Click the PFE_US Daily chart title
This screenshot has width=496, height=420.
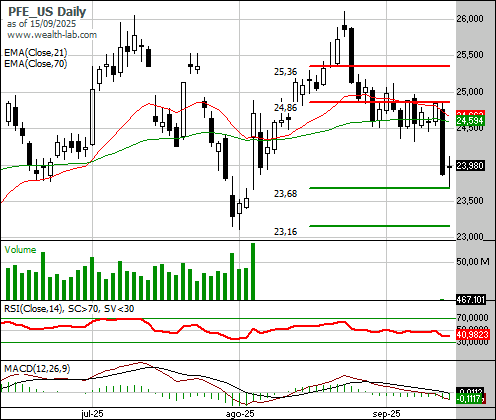point(47,12)
